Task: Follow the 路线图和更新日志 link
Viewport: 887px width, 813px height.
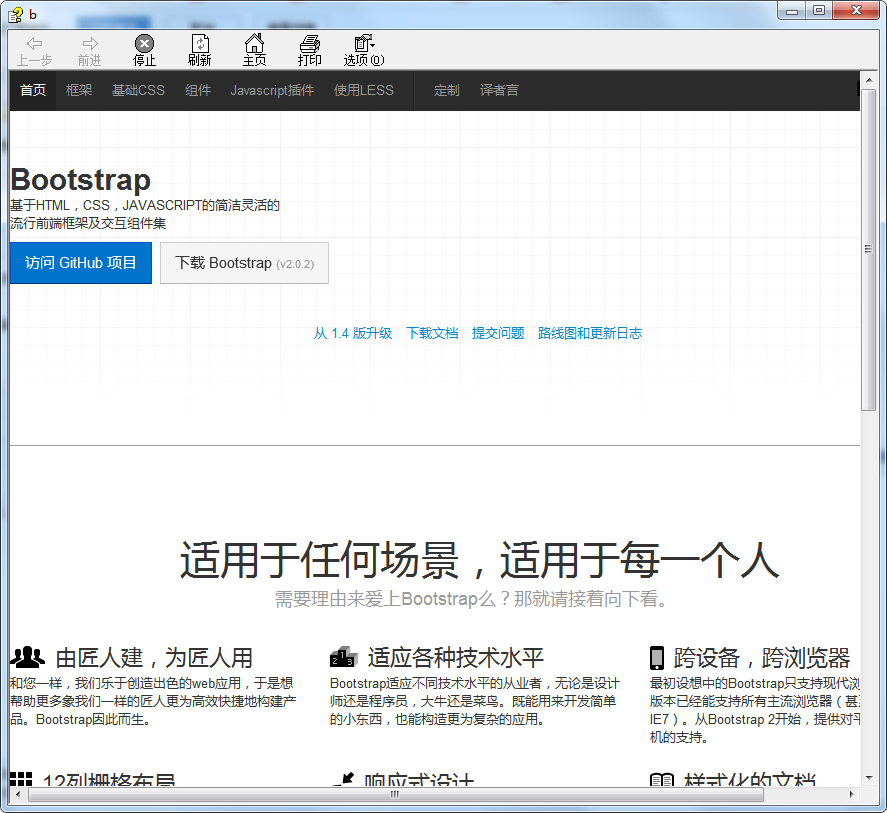Action: 590,333
